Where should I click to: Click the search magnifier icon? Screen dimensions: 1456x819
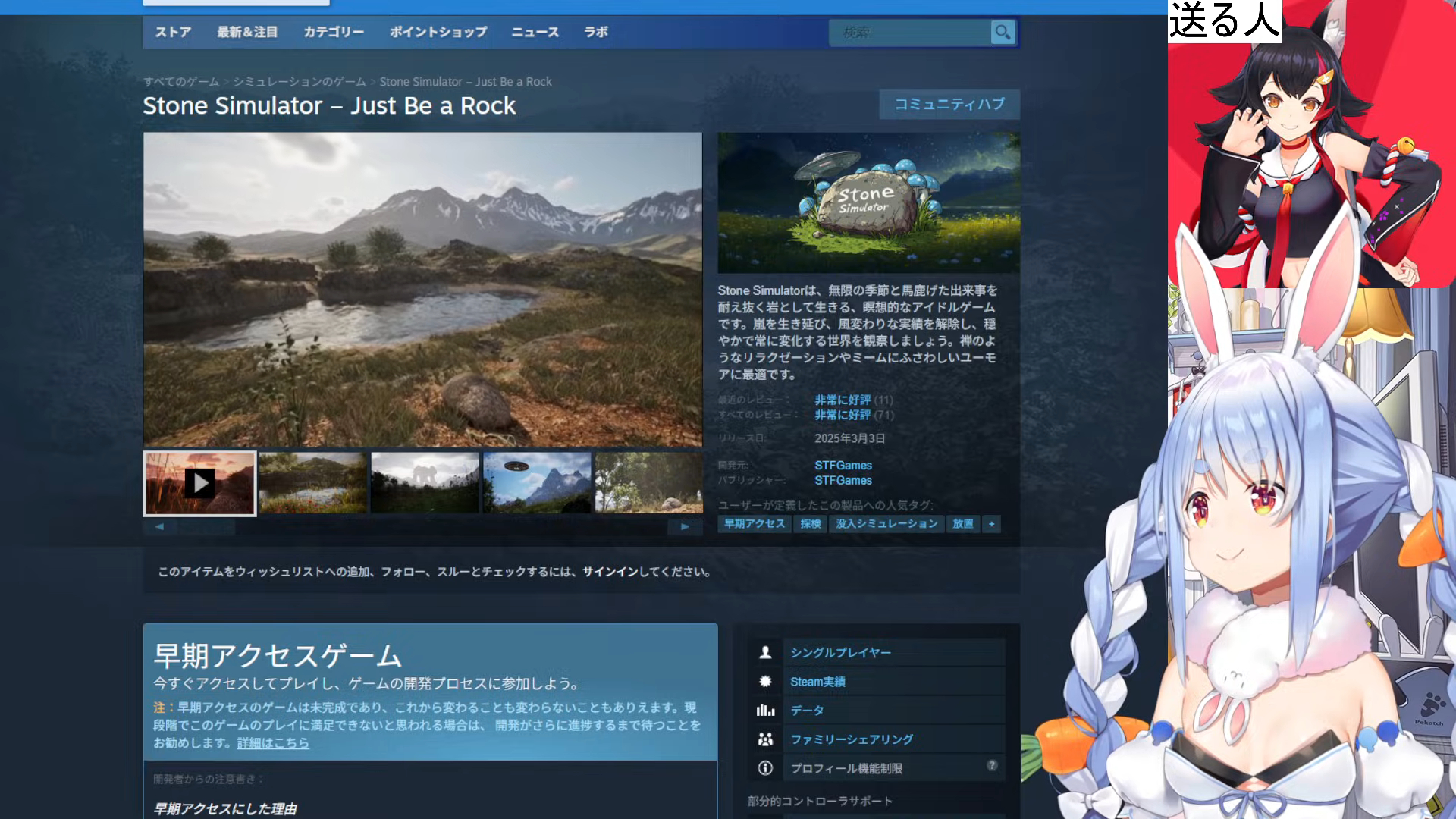click(x=1003, y=33)
